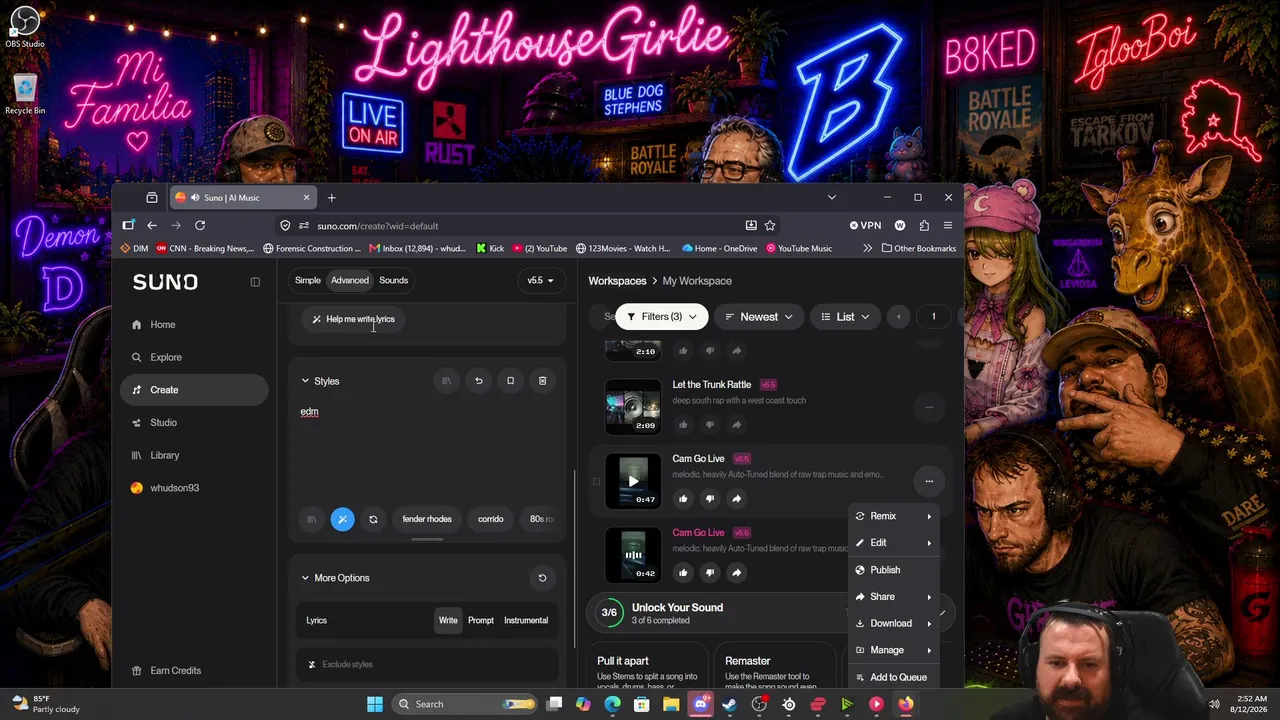Reset More Options with the reset icon
The height and width of the screenshot is (720, 1280).
(542, 578)
